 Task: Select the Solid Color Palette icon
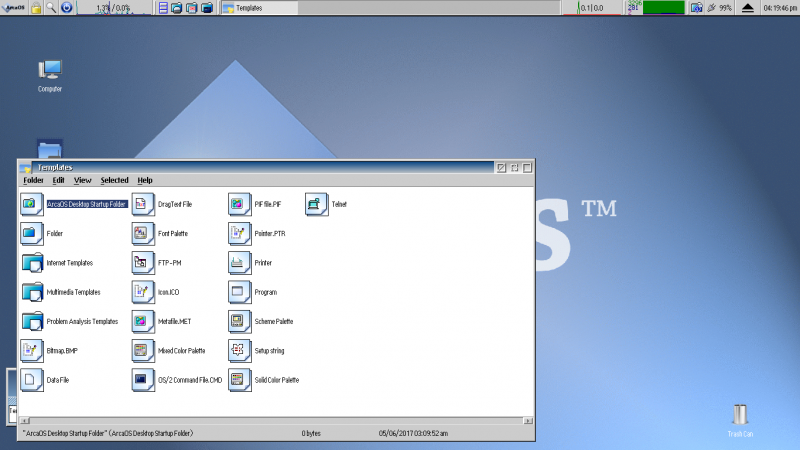coord(238,380)
